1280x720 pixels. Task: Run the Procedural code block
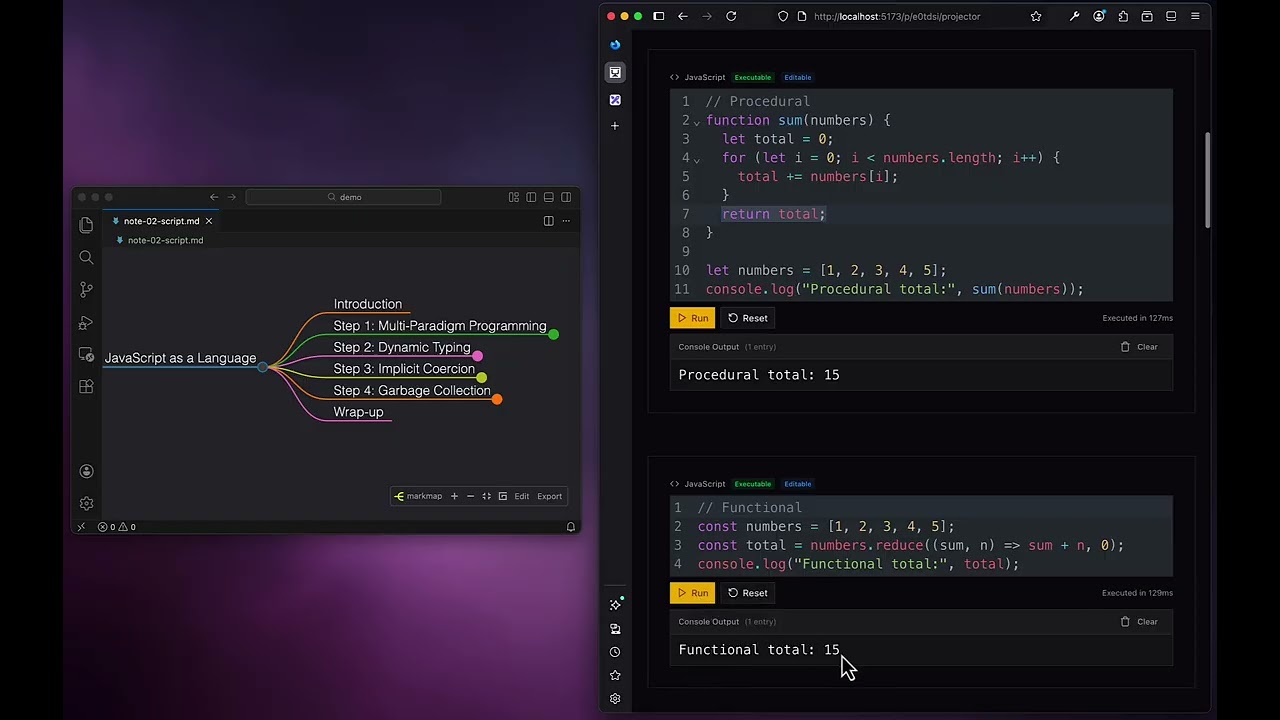click(x=692, y=318)
